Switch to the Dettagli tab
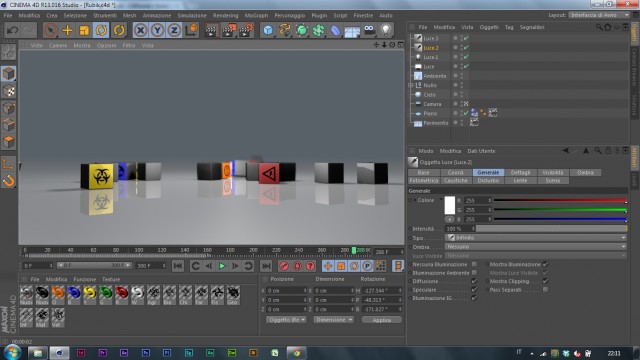 pos(520,173)
